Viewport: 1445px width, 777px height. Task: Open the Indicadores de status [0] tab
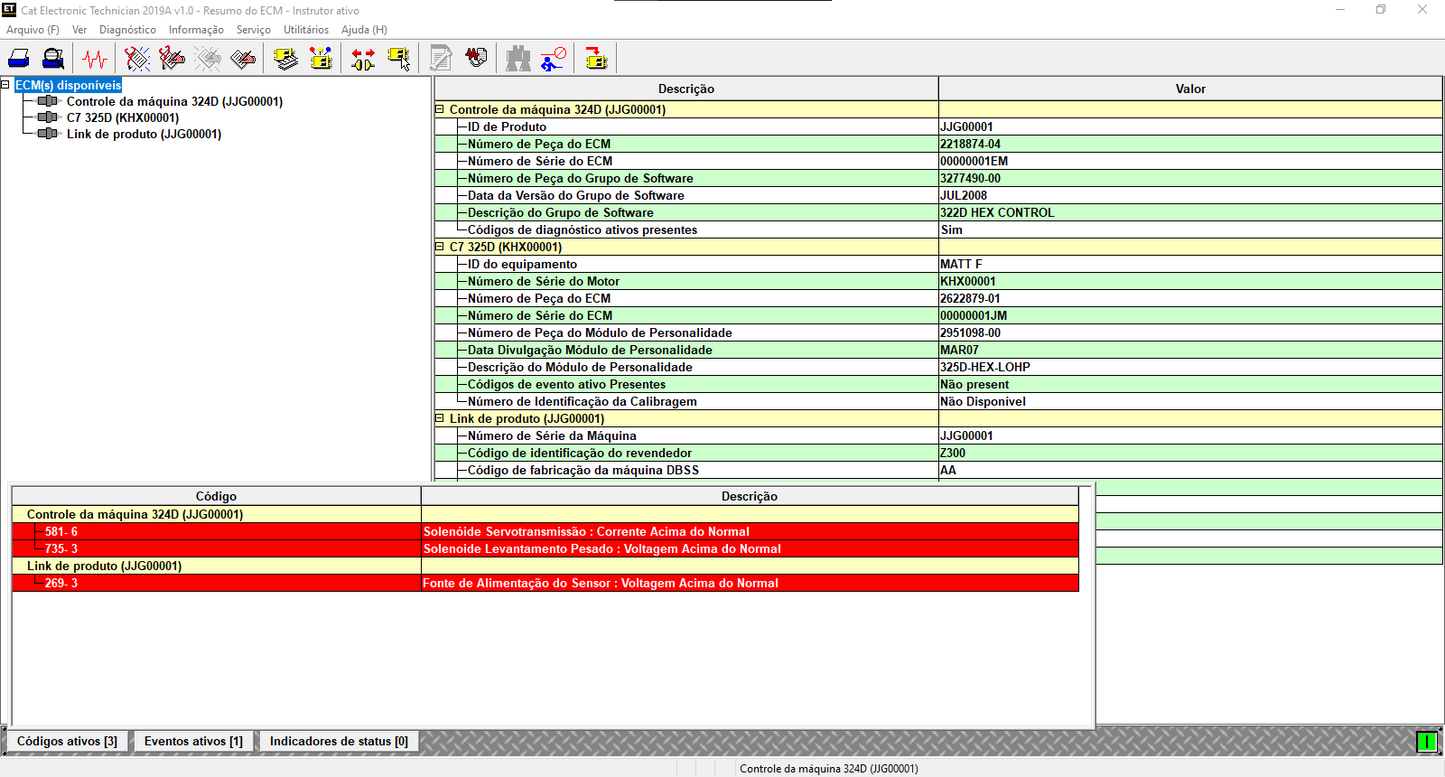point(338,742)
